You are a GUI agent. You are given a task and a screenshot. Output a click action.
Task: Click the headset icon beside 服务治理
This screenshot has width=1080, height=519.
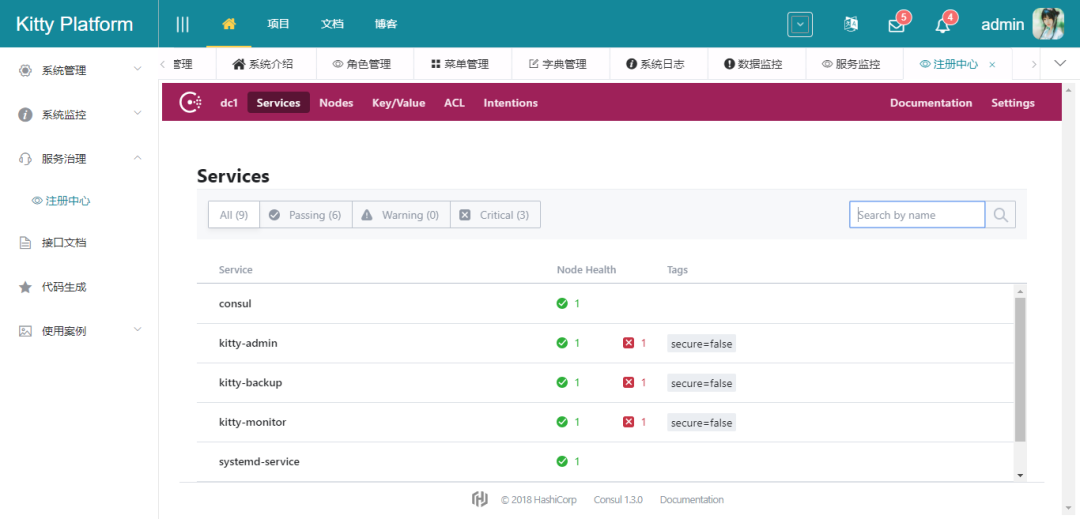(25, 158)
